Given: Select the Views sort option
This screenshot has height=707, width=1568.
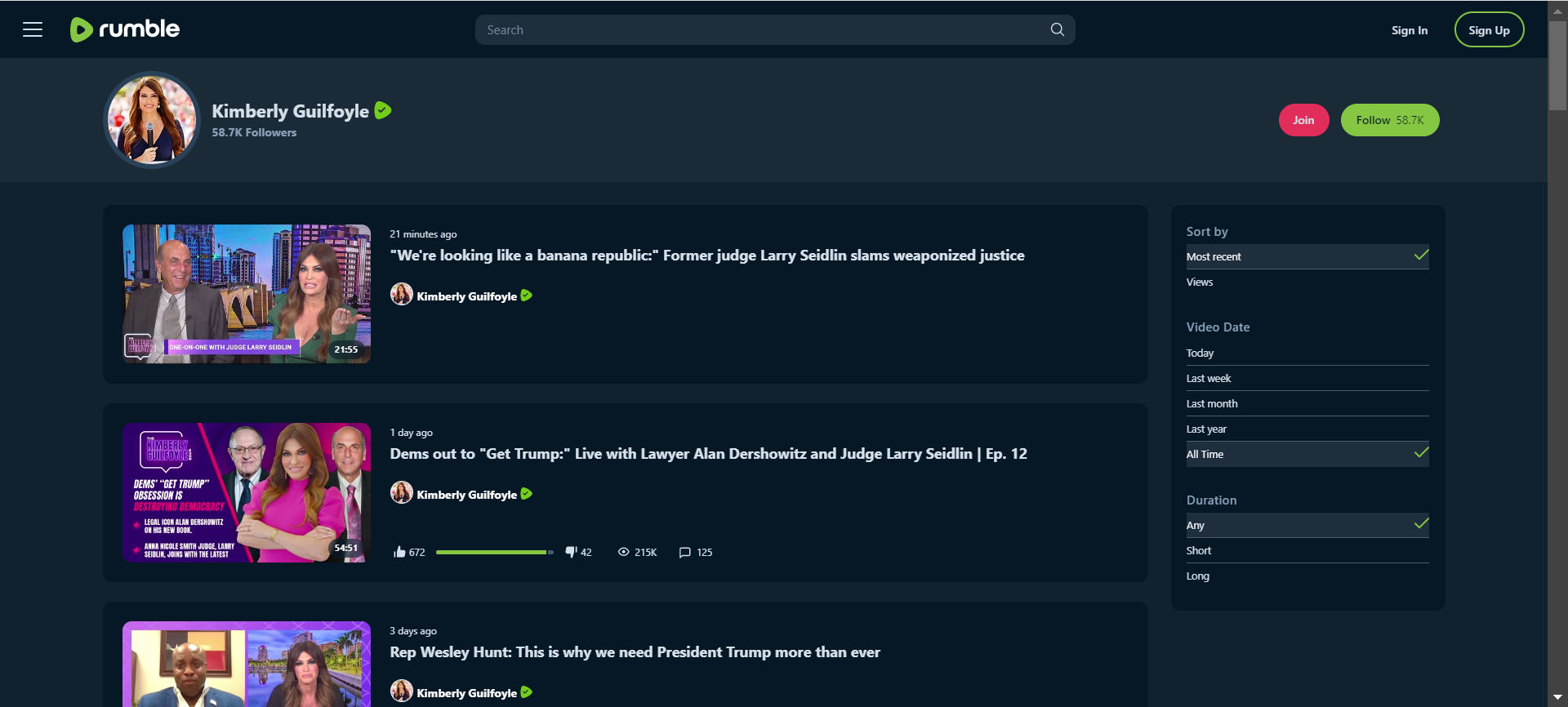Looking at the screenshot, I should [x=1200, y=282].
